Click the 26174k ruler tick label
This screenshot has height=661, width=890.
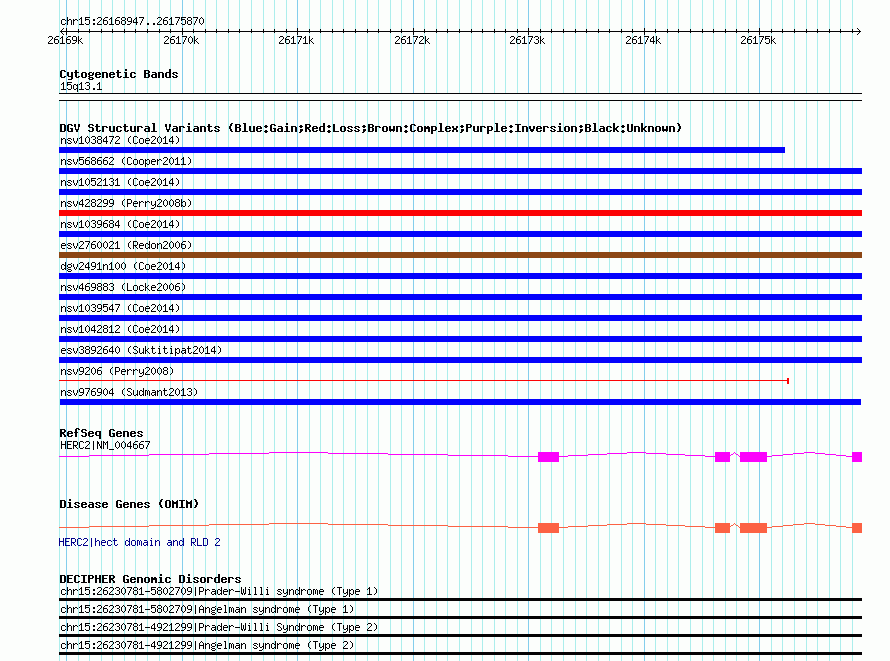(643, 40)
